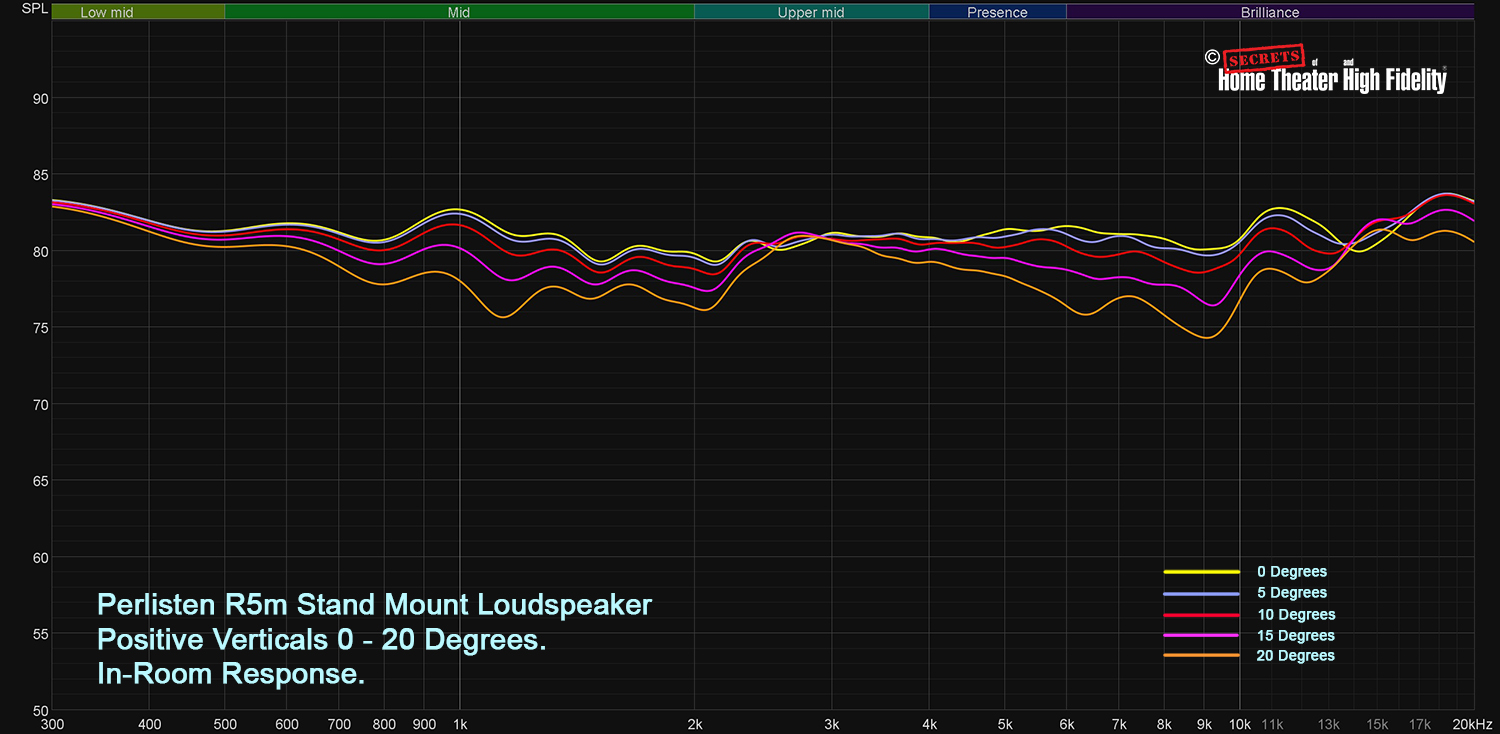Click the Secrets Home Theater logo watermark

click(1332, 72)
